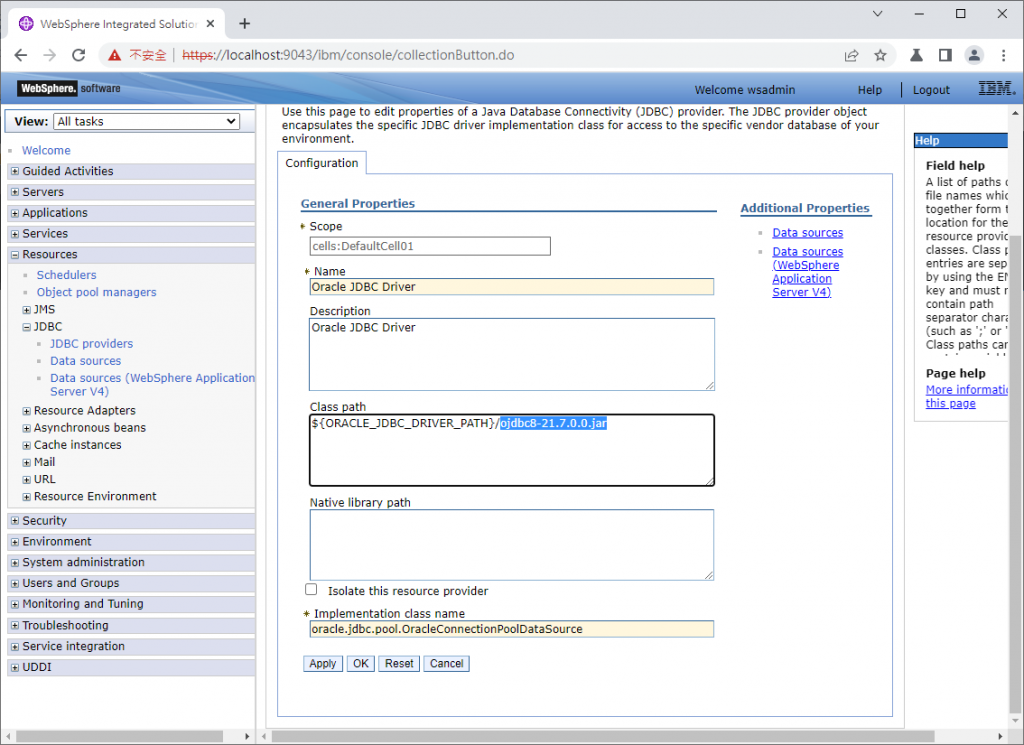Expand the Environment section
The image size is (1024, 745).
point(15,542)
